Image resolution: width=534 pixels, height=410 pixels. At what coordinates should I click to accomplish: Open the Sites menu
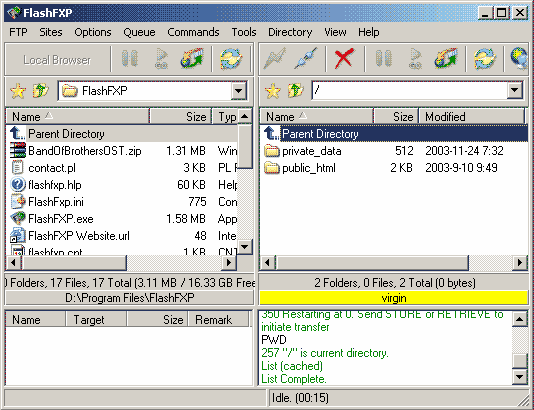(x=51, y=32)
